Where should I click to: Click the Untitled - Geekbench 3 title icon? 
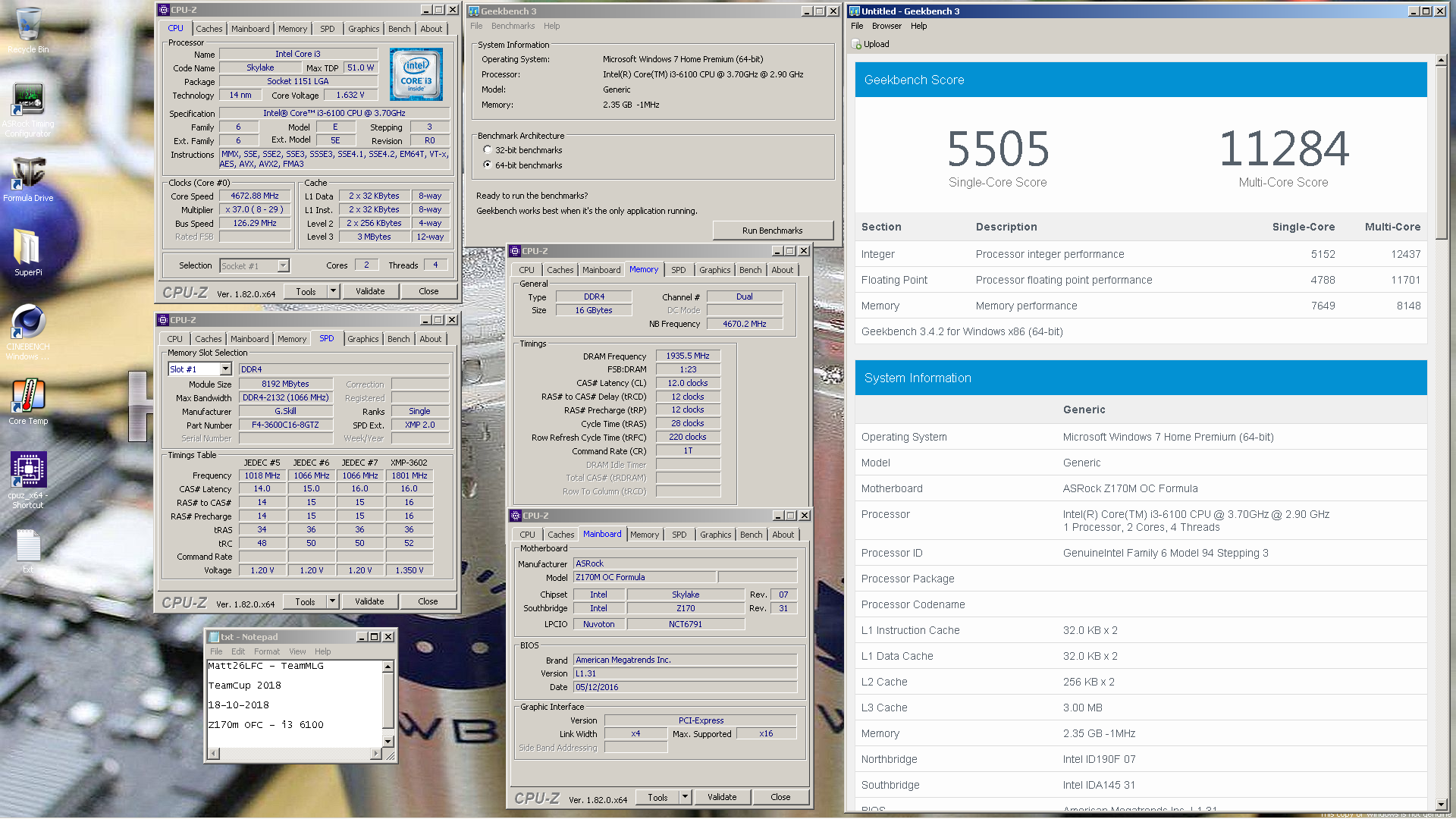coord(855,11)
